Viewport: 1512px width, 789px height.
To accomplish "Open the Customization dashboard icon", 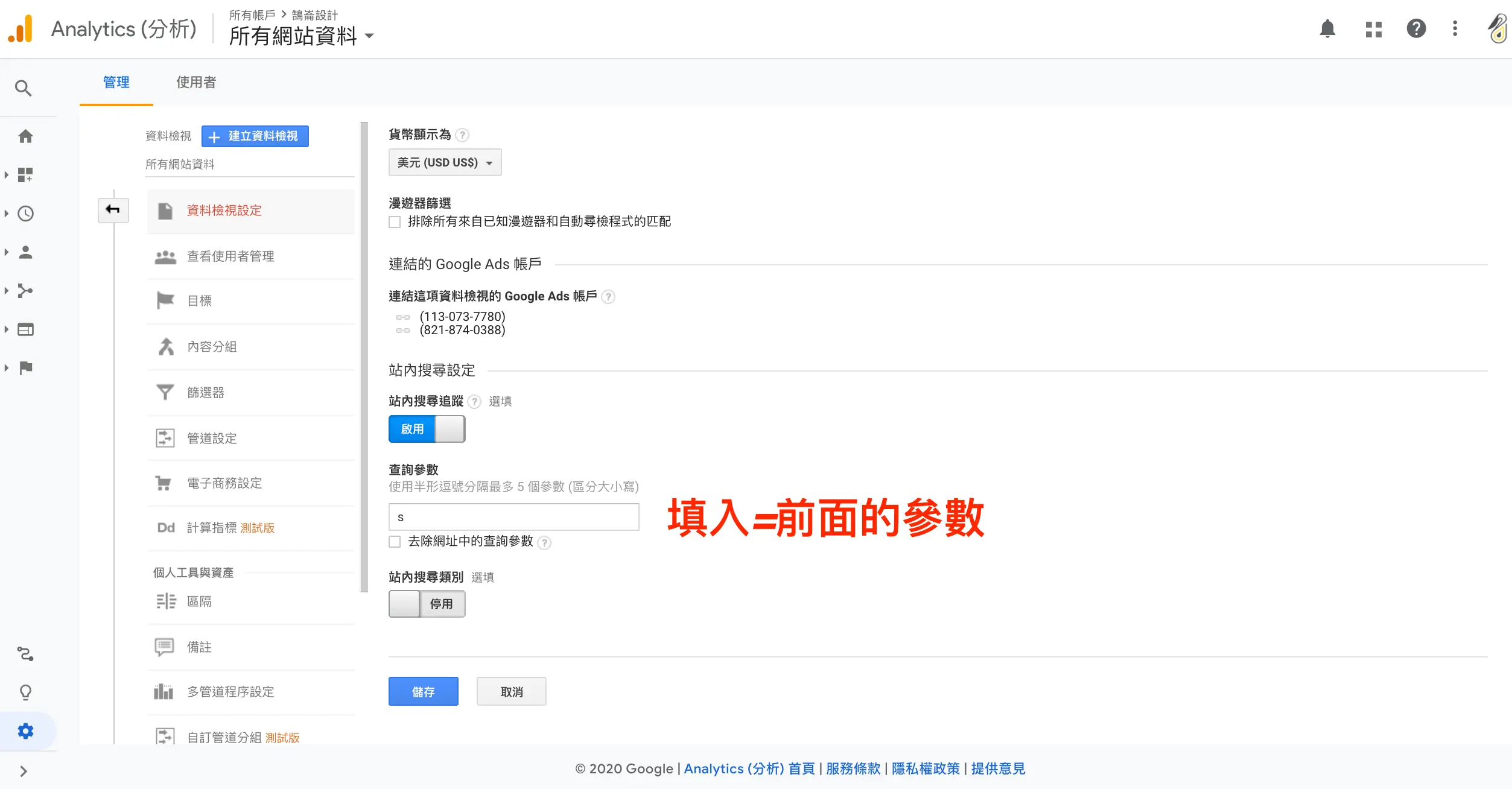I will pos(25,175).
